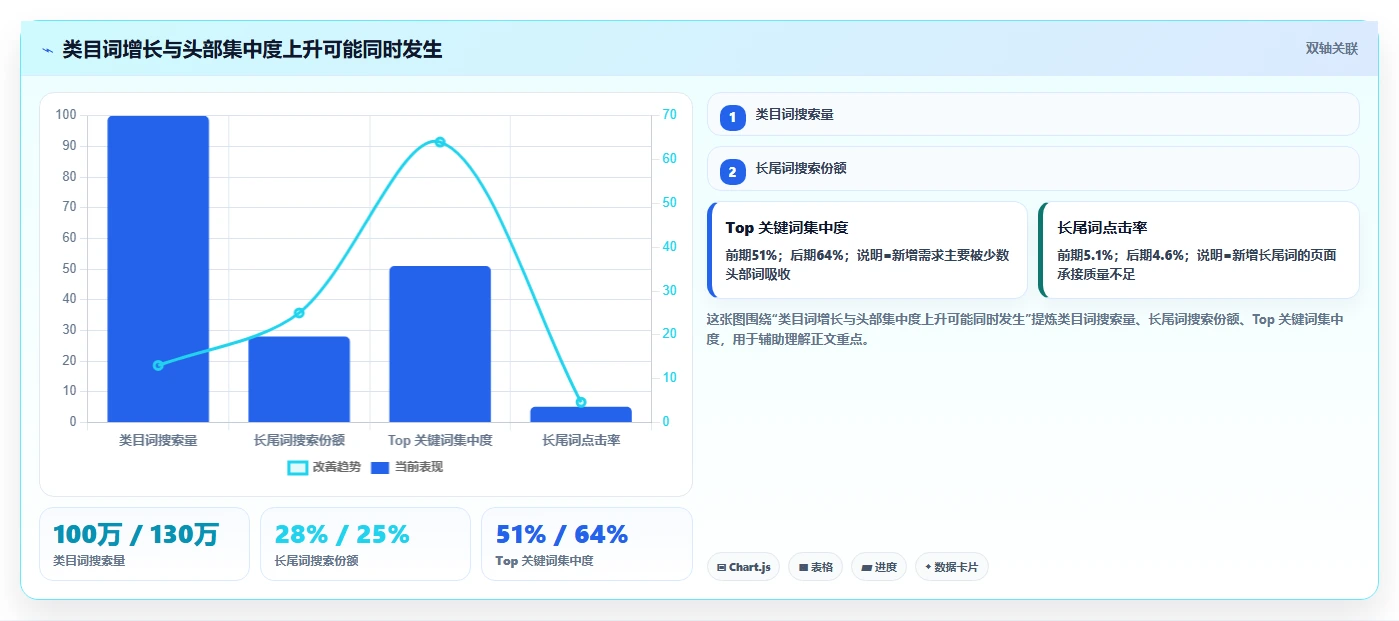Image resolution: width=1399 pixels, height=621 pixels.
Task: Click the icon inside the Chart.js tag
Action: pos(722,567)
